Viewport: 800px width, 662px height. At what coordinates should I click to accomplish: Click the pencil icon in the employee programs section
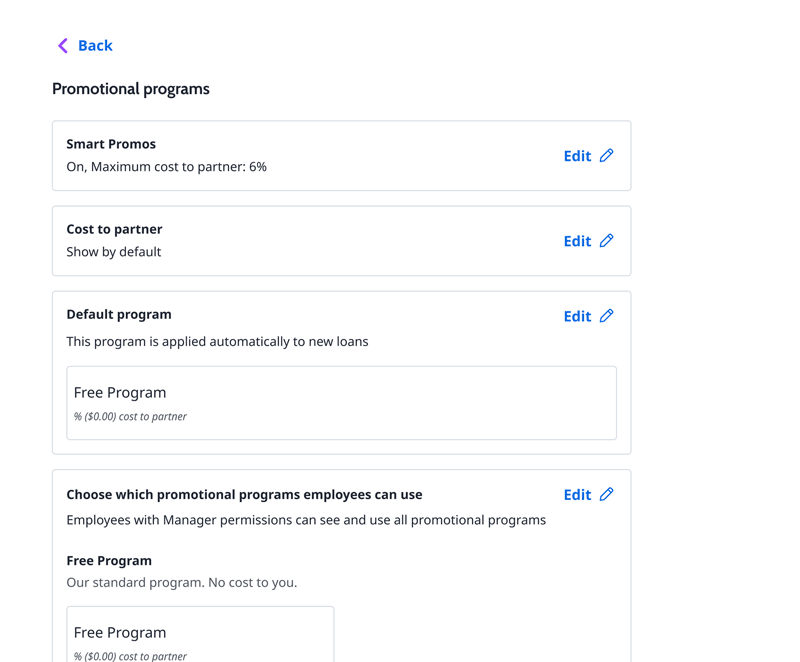point(609,494)
